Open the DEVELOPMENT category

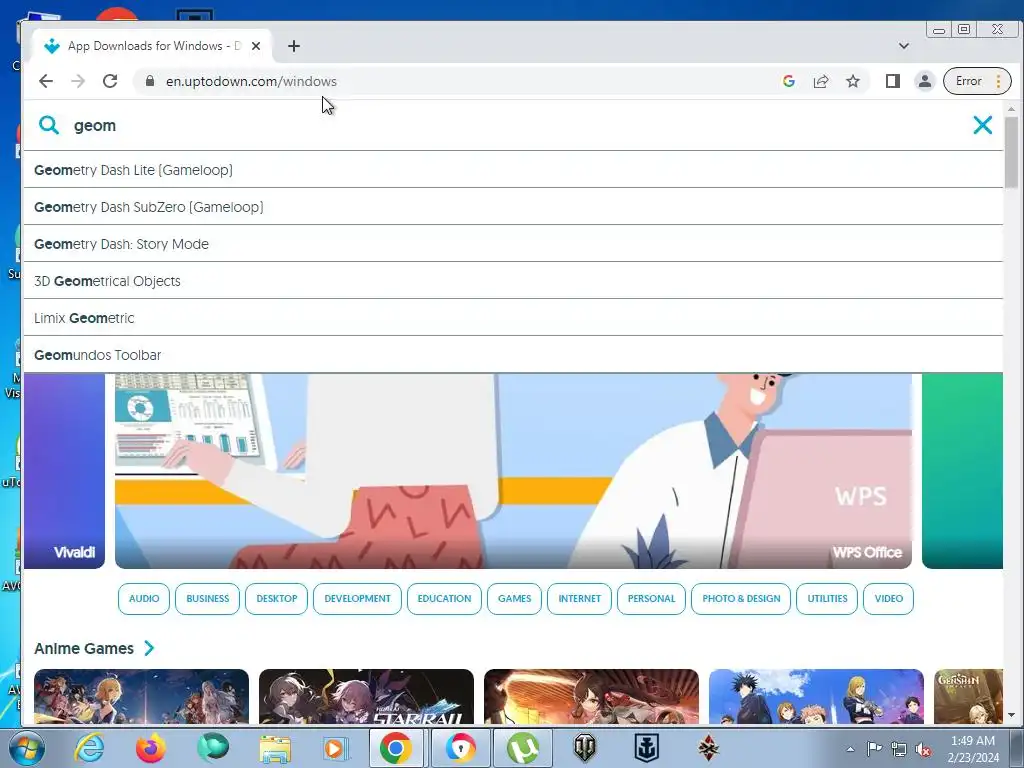[357, 599]
